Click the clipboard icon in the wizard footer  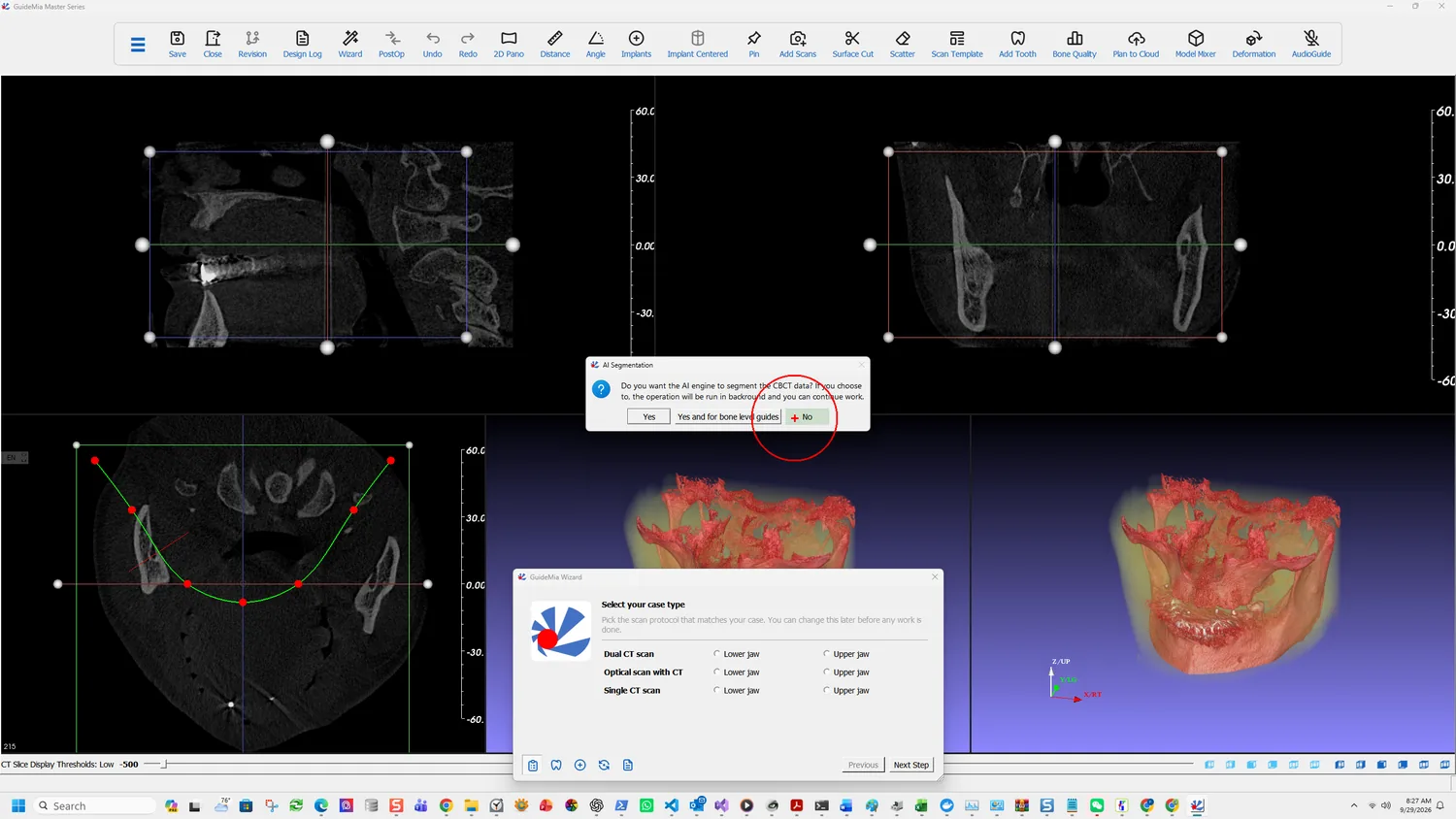tap(533, 766)
